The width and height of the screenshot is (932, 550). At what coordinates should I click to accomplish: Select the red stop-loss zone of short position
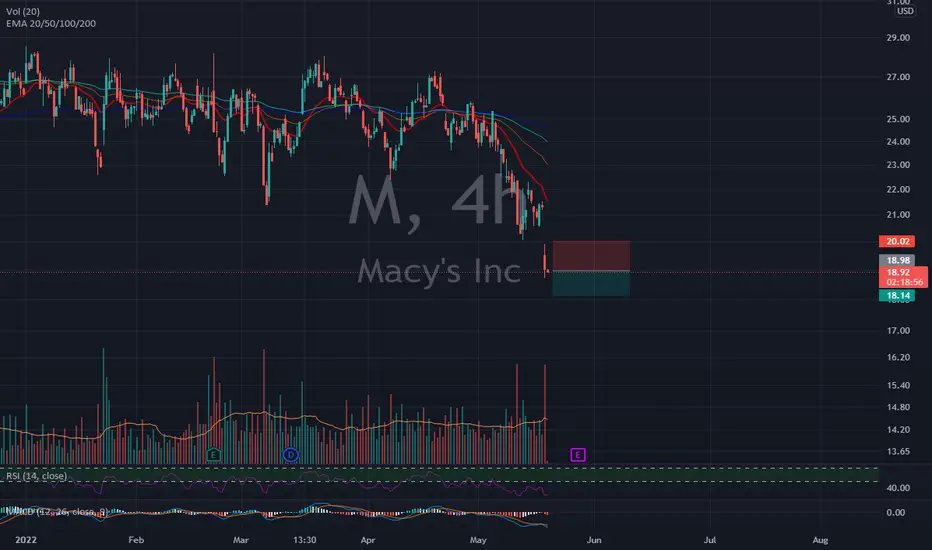point(591,256)
